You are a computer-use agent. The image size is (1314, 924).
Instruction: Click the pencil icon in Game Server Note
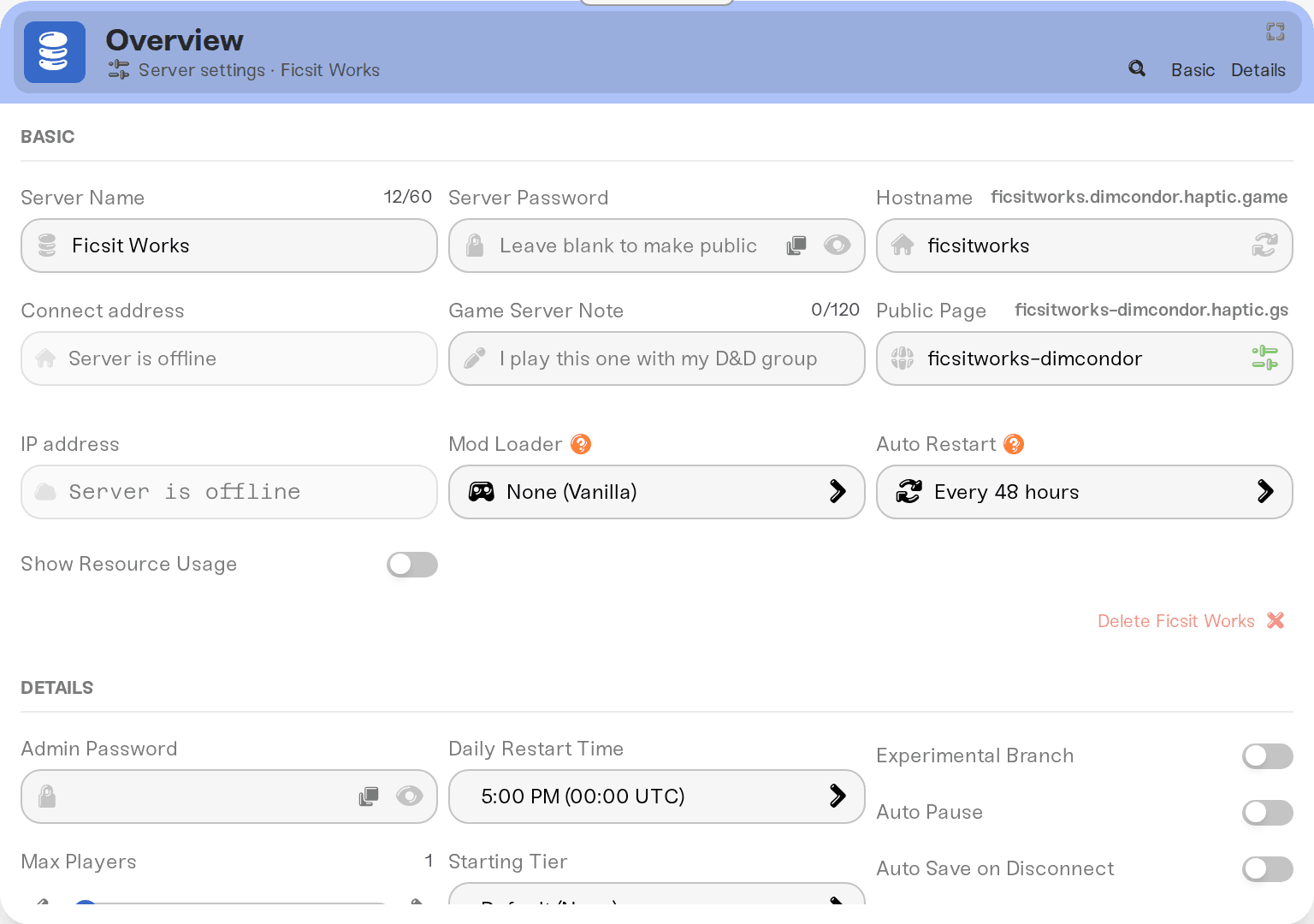(x=475, y=358)
